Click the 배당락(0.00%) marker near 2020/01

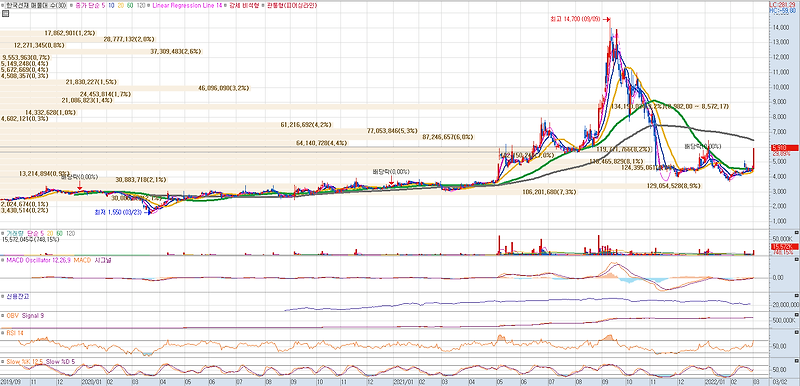click(79, 177)
